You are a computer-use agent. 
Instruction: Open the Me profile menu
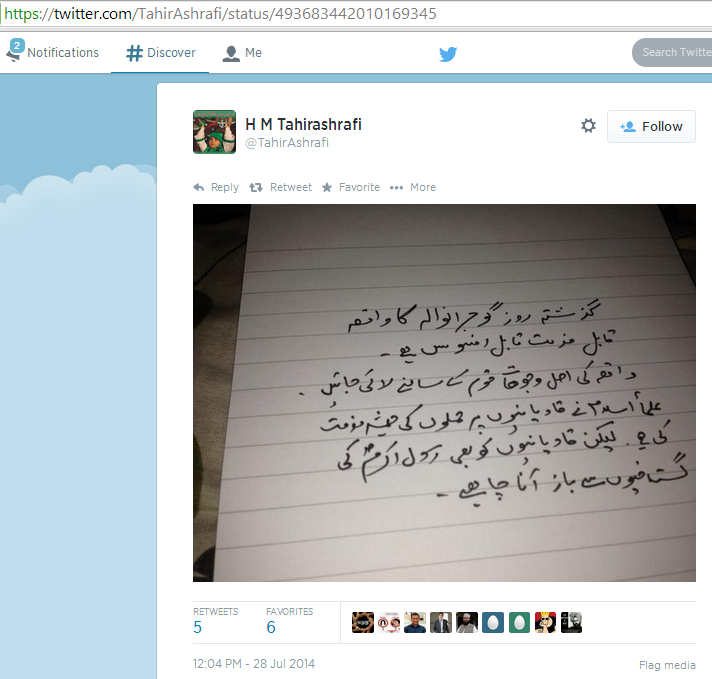[242, 53]
